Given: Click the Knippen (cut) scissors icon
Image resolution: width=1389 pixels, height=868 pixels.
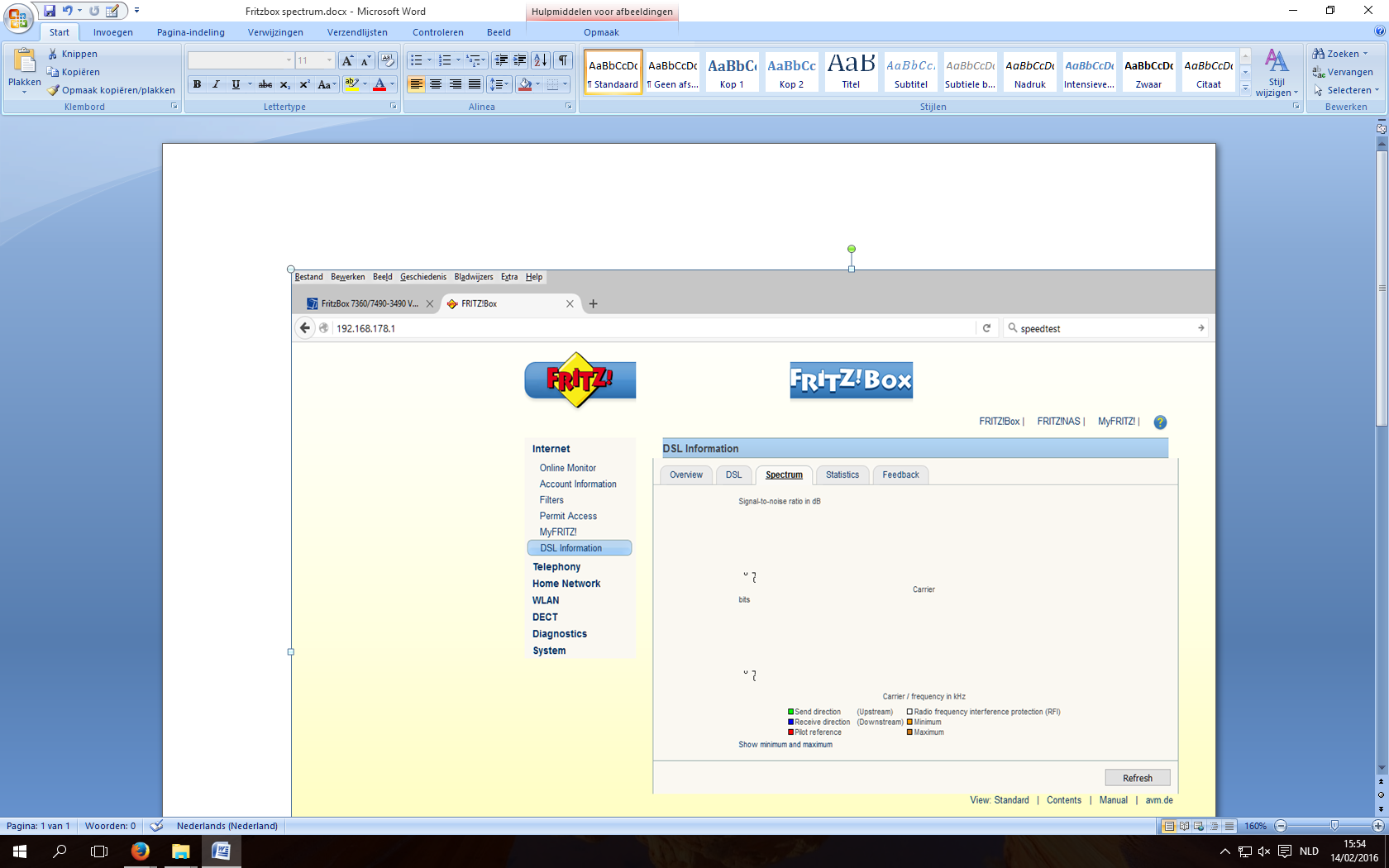Looking at the screenshot, I should (x=53, y=54).
